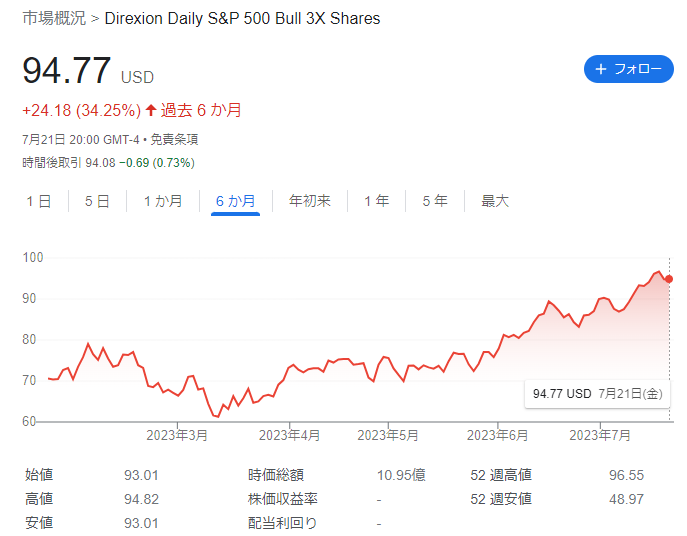Click the red data point at chart end

[x=669, y=279]
